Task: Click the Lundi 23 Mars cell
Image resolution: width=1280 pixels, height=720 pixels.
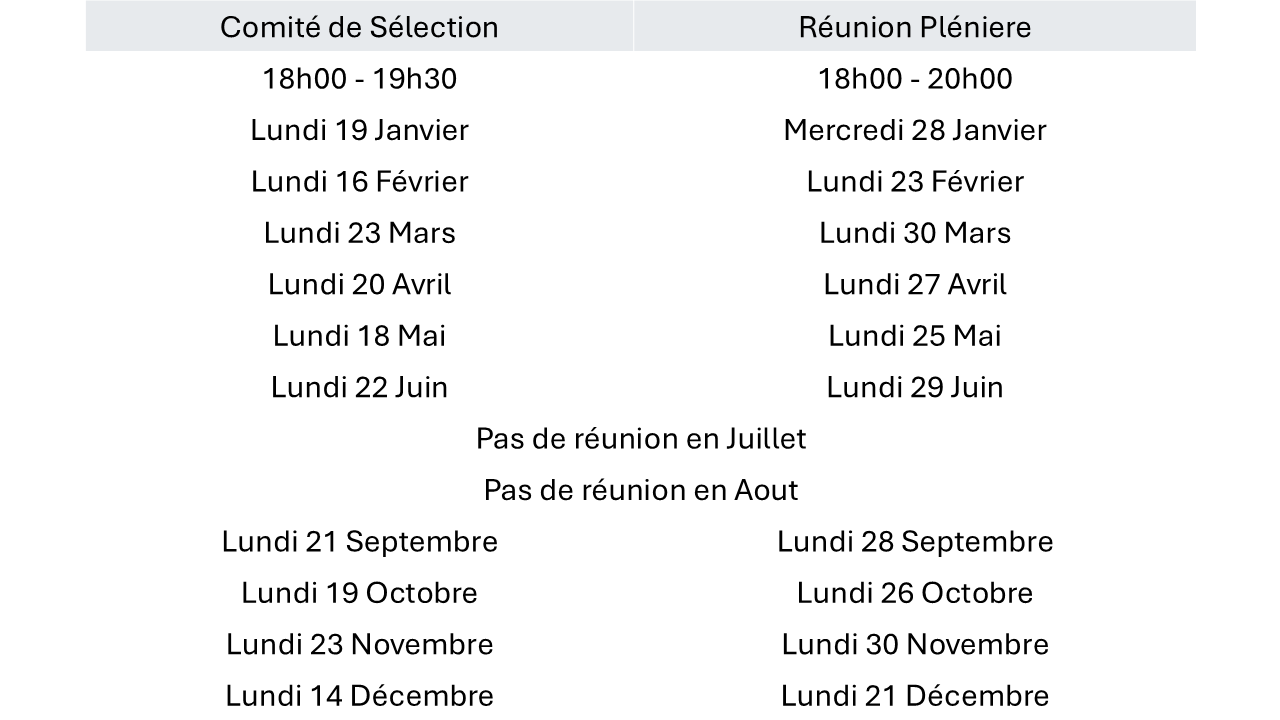Action: pos(359,233)
